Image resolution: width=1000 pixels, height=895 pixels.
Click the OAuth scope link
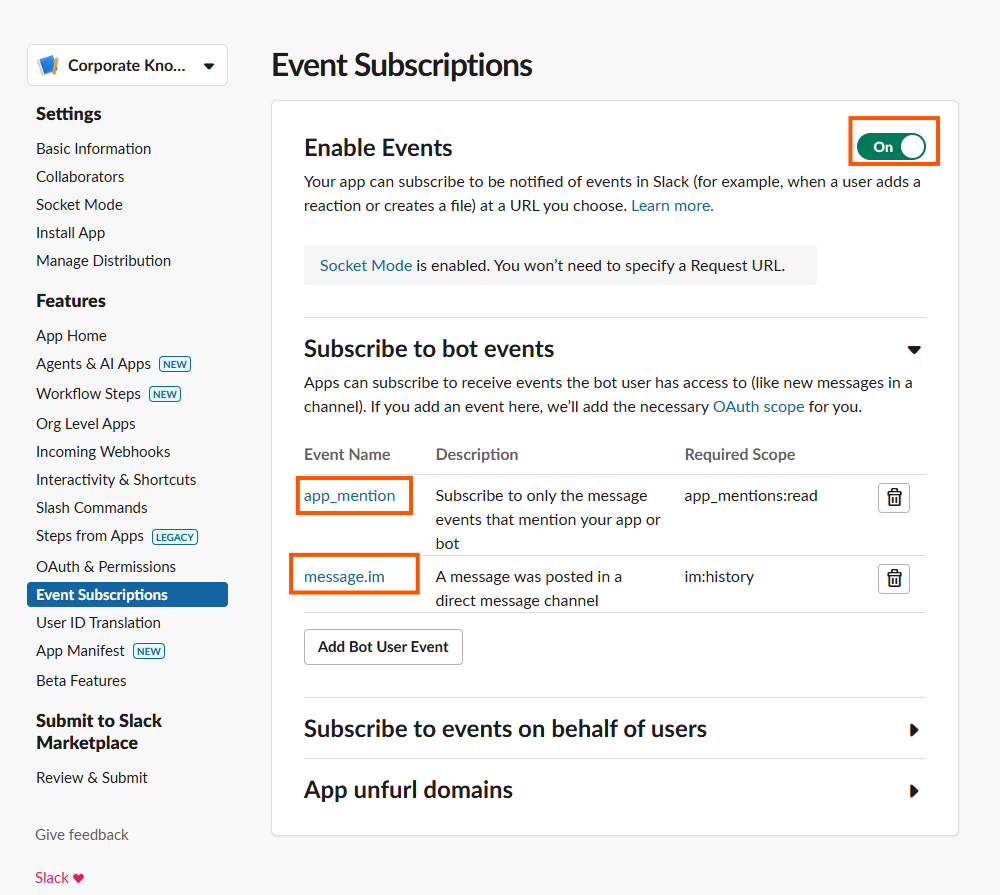[x=758, y=407]
